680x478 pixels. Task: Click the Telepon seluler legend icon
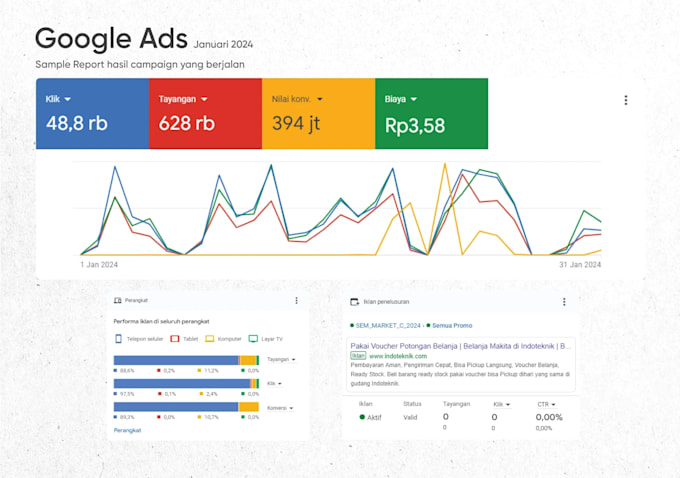coord(118,339)
